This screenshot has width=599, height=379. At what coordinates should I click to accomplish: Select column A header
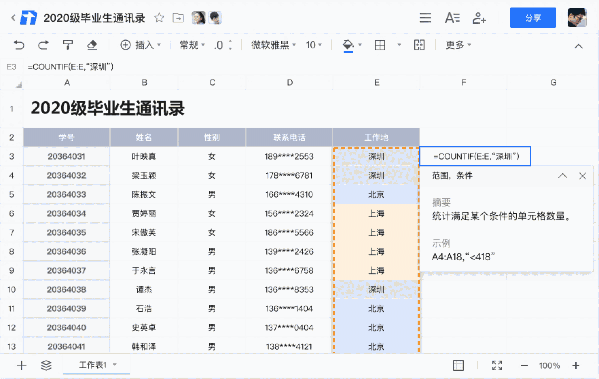point(67,83)
